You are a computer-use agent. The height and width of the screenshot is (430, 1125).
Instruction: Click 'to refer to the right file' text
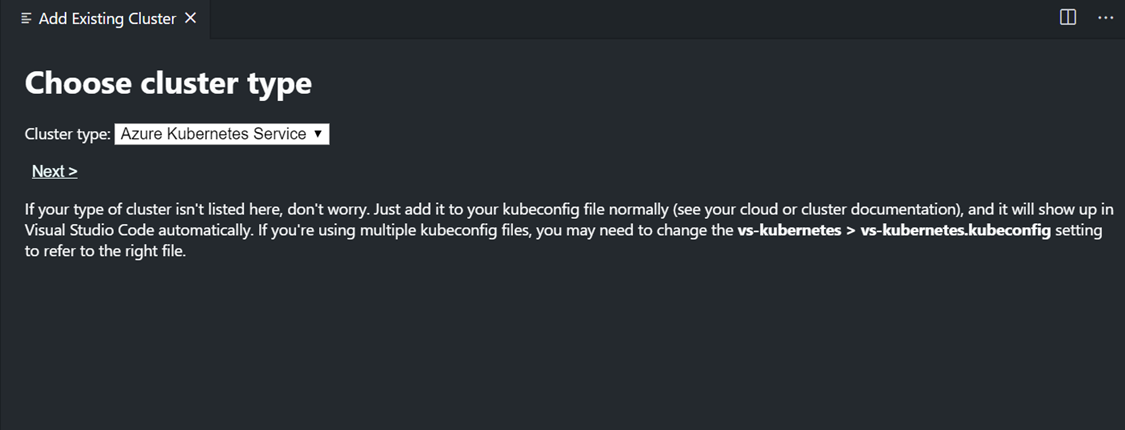pyautogui.click(x=104, y=253)
